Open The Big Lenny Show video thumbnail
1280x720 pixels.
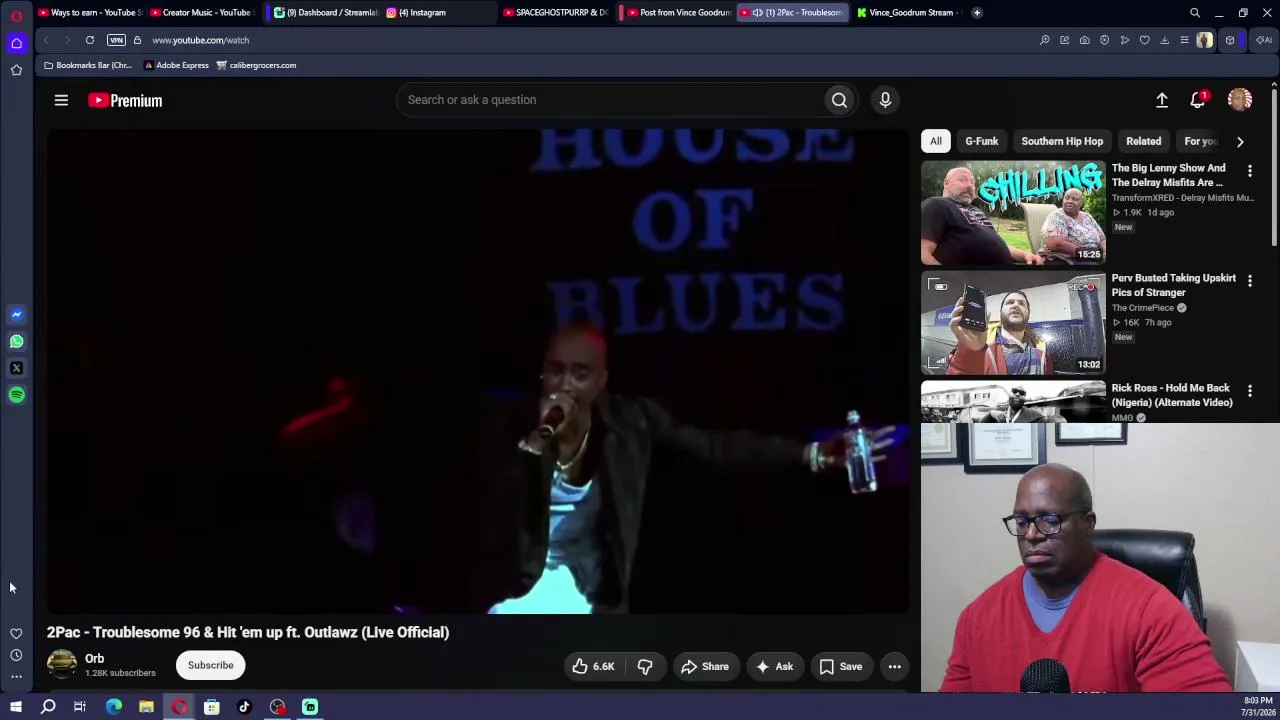[x=1013, y=213]
